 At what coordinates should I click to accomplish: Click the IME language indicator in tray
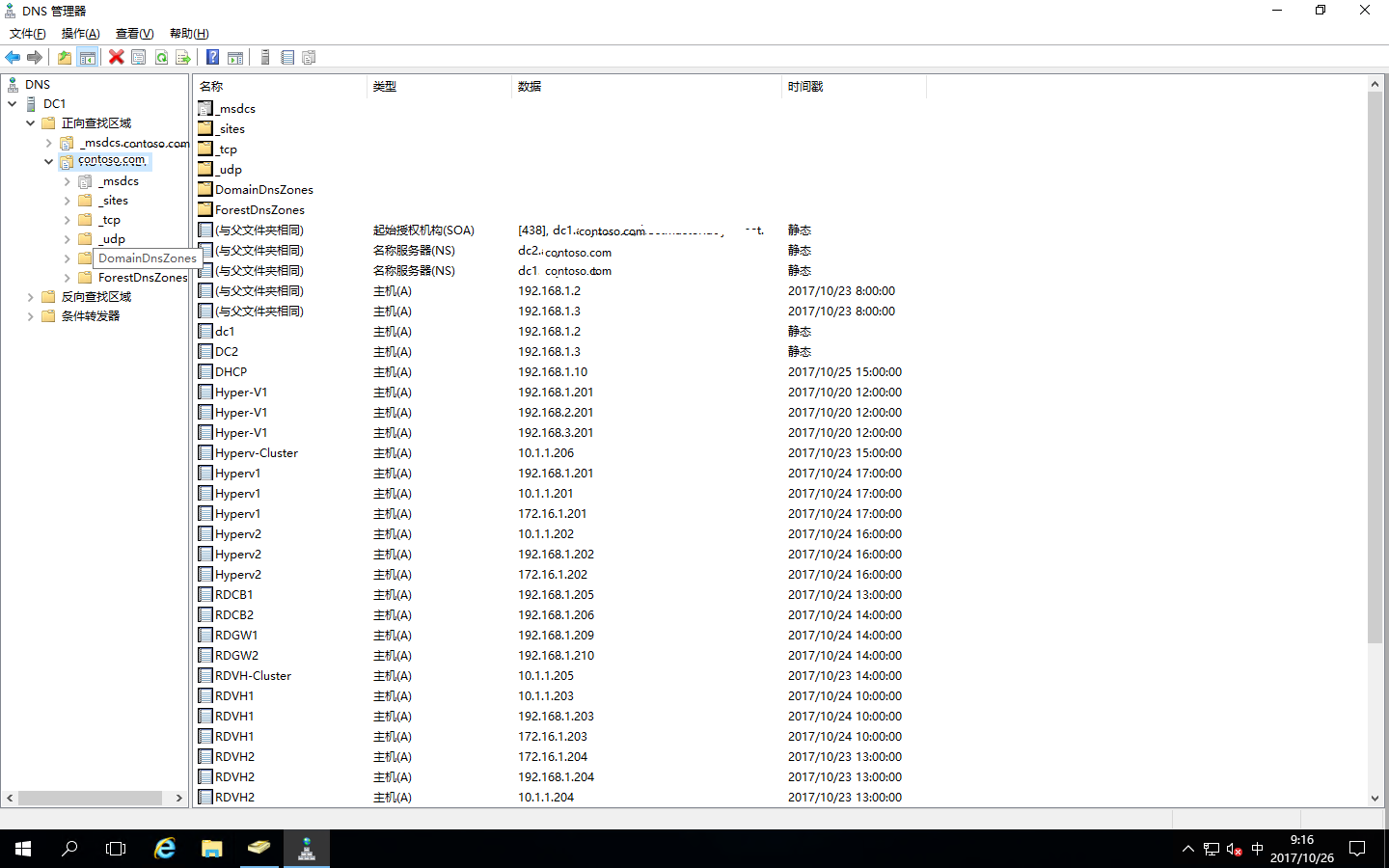coord(1257,849)
